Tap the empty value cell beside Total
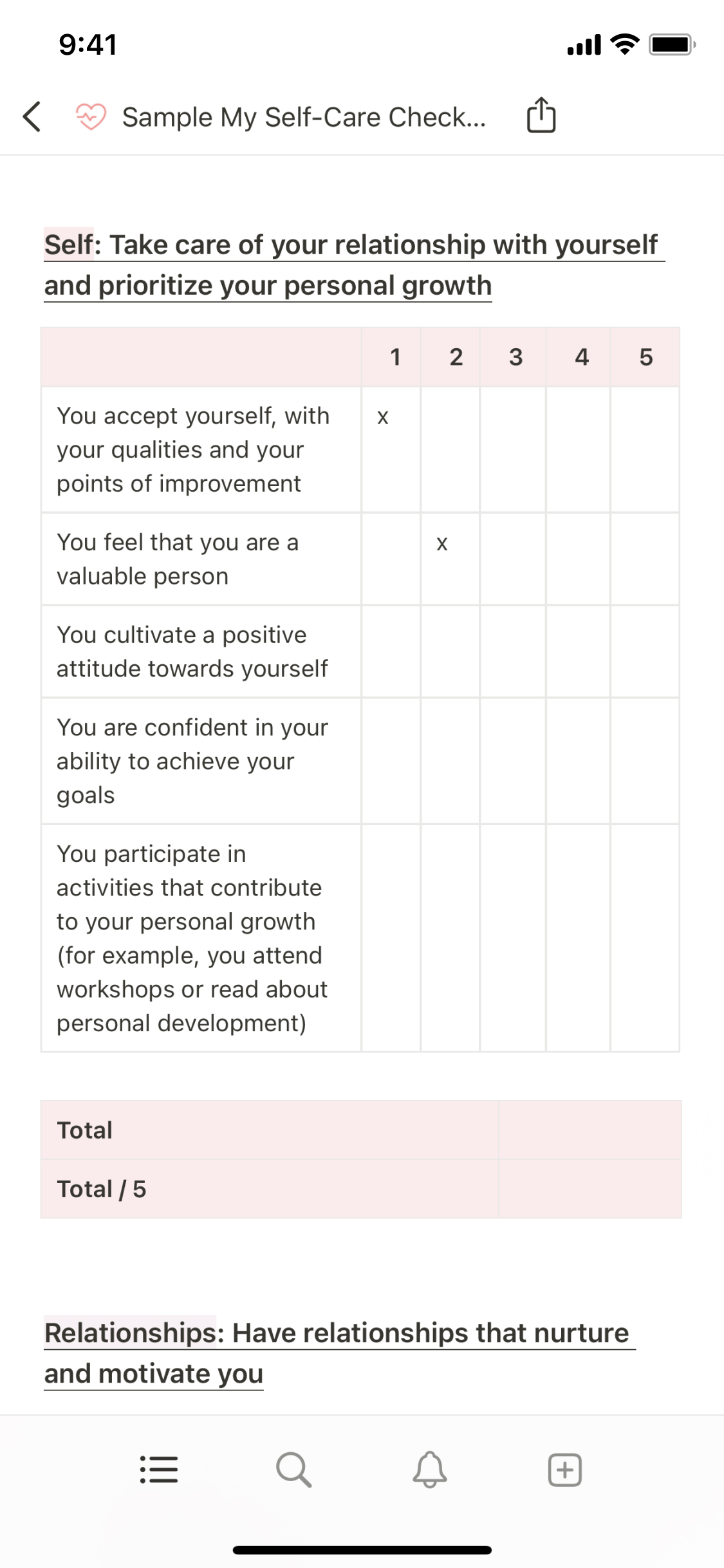This screenshot has height=1568, width=724. pos(589,1130)
